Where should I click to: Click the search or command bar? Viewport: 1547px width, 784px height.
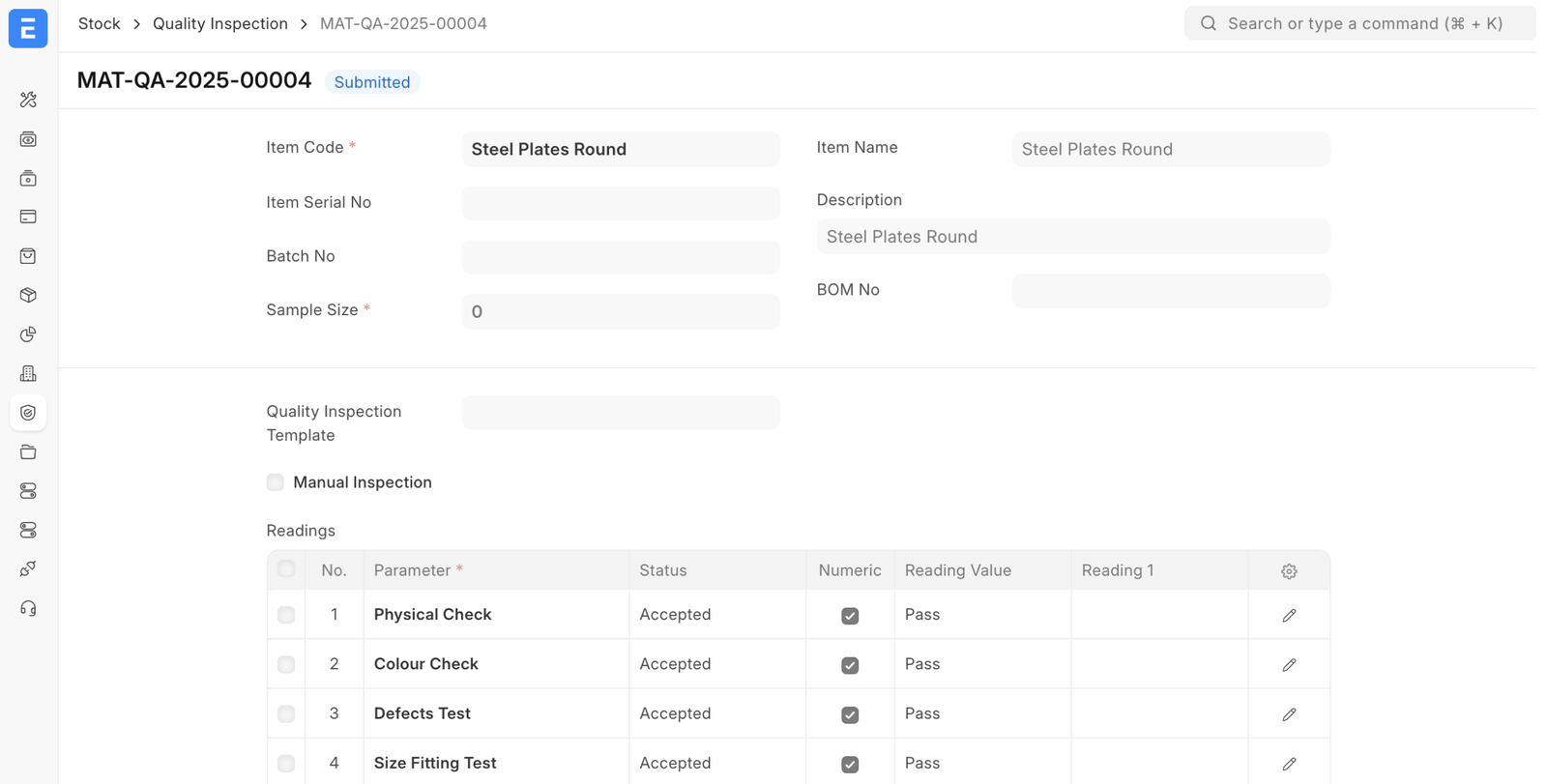(1358, 23)
